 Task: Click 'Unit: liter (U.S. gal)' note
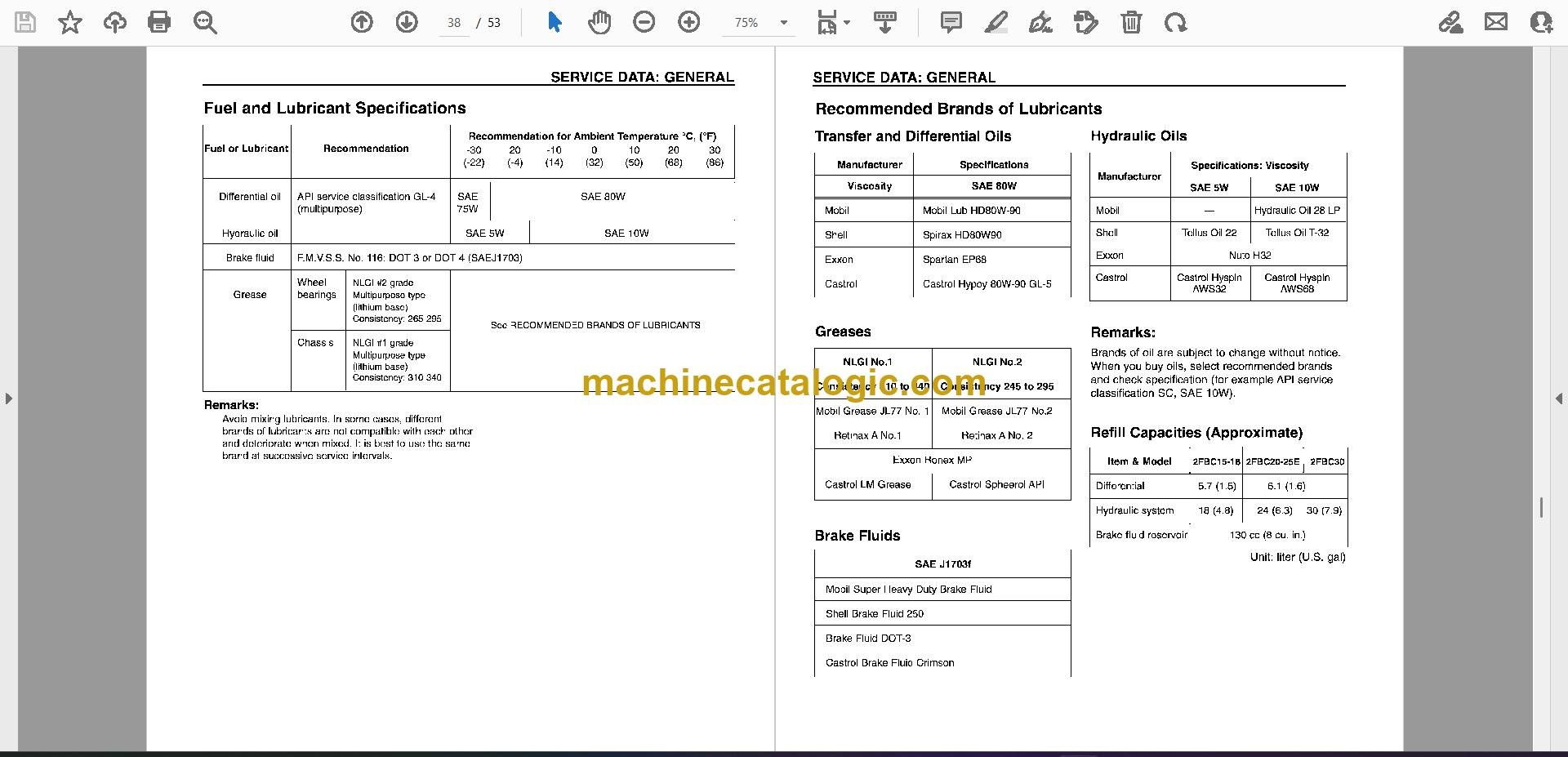click(x=1298, y=557)
